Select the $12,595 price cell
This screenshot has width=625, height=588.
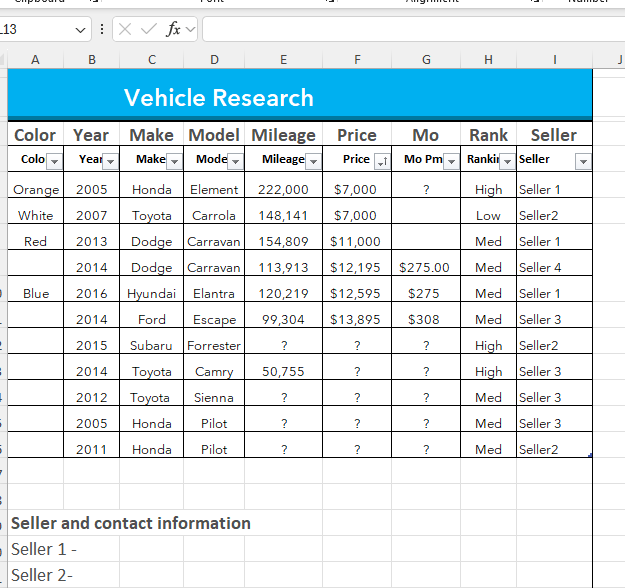pyautogui.click(x=357, y=289)
